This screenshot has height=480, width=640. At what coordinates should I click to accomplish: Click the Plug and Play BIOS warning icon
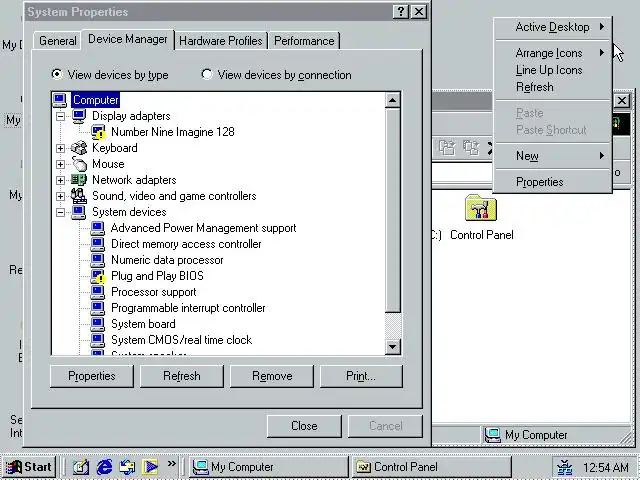98,276
